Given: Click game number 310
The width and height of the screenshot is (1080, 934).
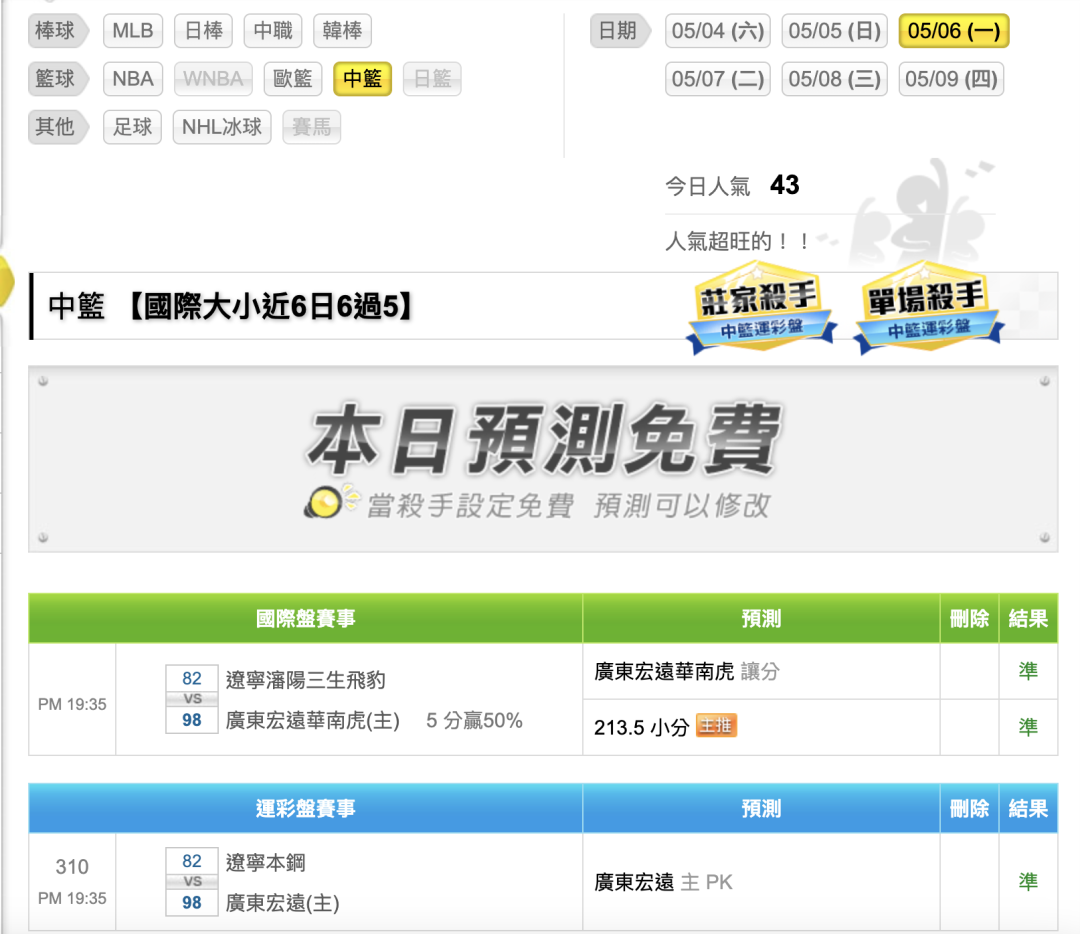Looking at the screenshot, I should (x=72, y=866).
